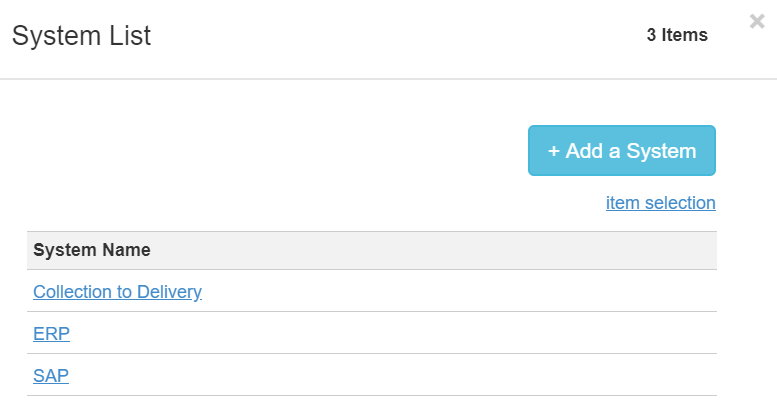Go to item selection
This screenshot has height=414, width=777.
click(660, 203)
